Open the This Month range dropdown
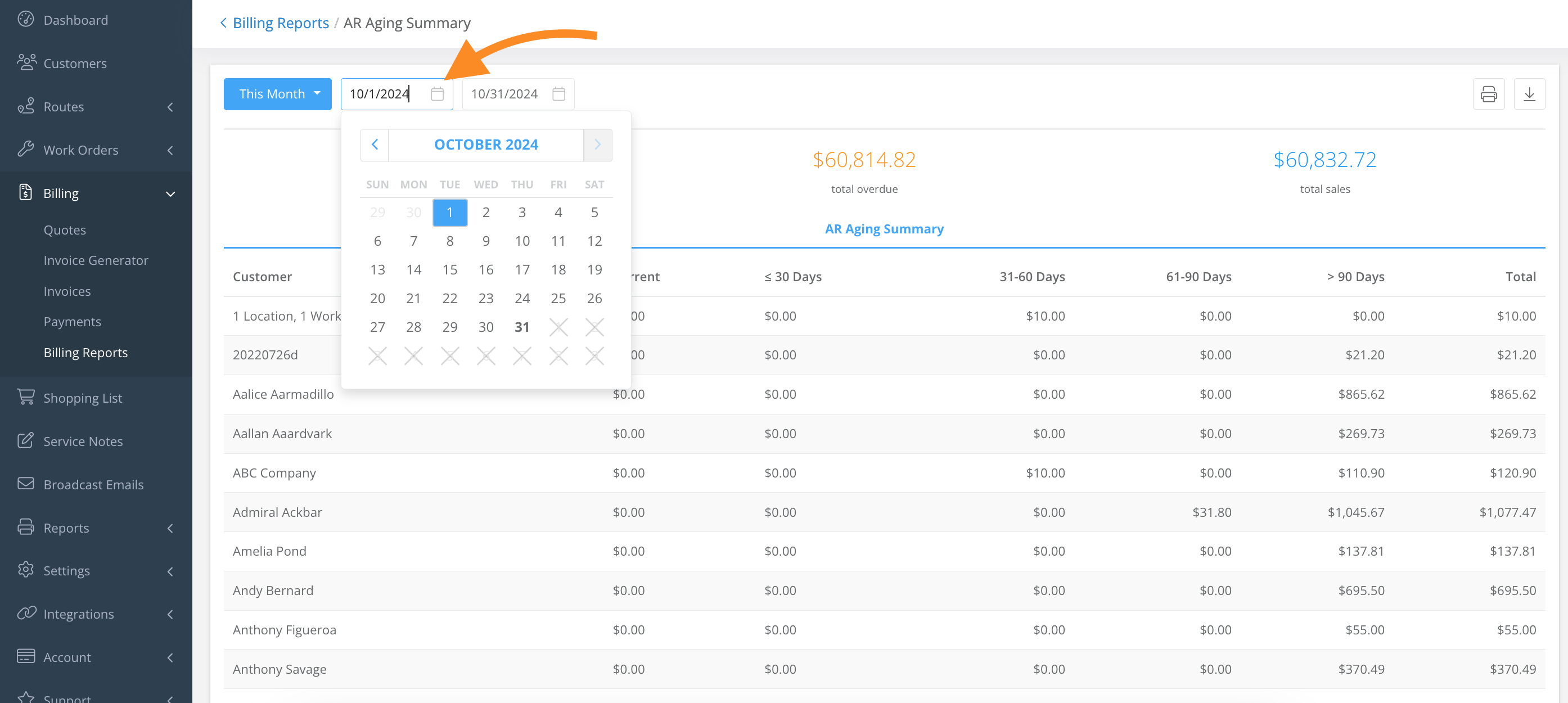This screenshot has height=703, width=1568. (278, 94)
